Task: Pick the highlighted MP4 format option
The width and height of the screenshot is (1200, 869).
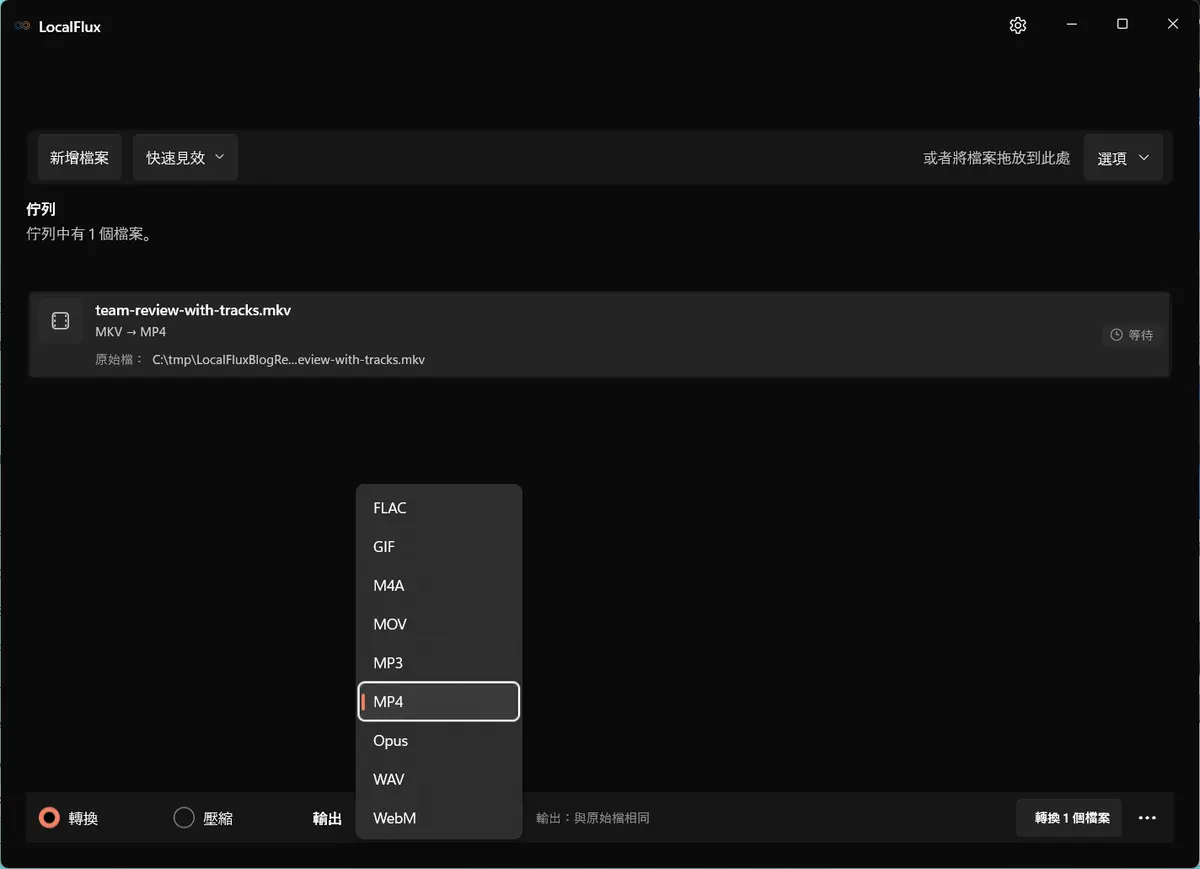Action: click(439, 702)
